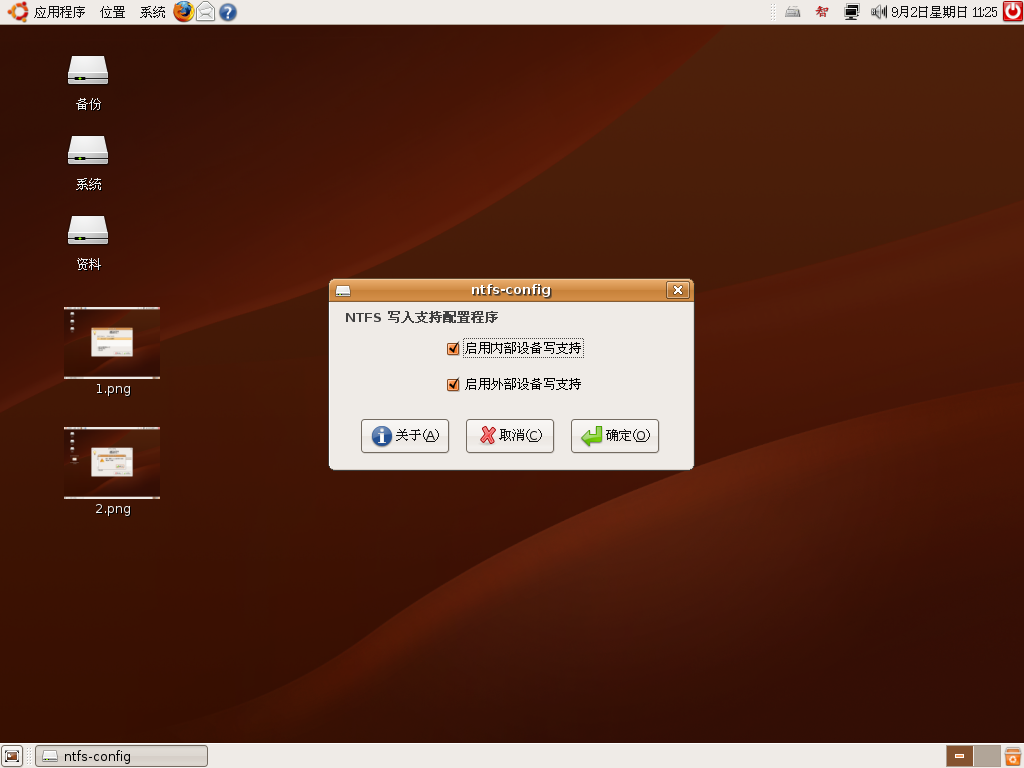Screen dimensions: 1024x768
Task: Launch the Evolution mail icon in the panel
Action: [x=206, y=12]
